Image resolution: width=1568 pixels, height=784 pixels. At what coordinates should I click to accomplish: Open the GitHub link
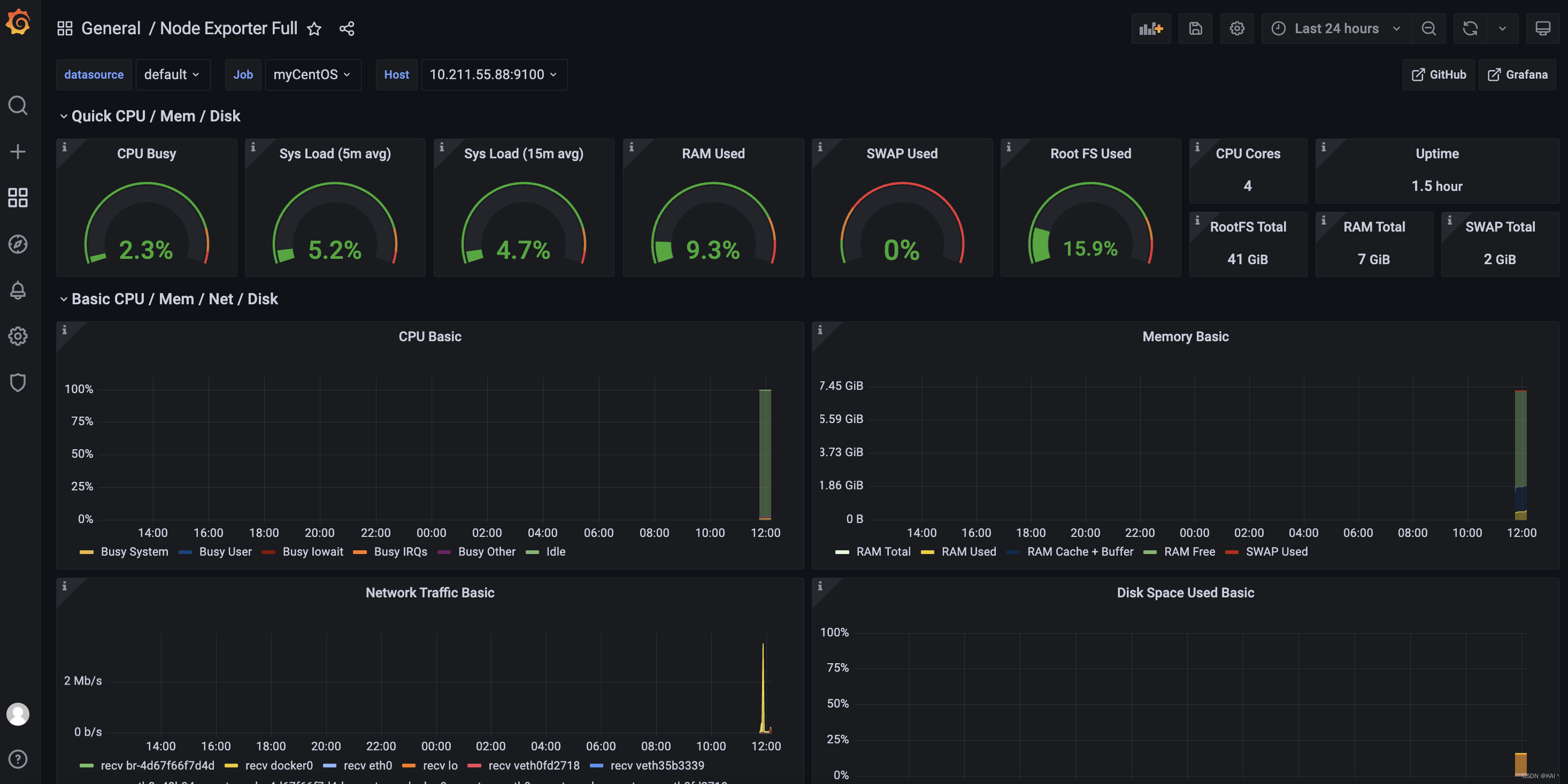point(1439,75)
